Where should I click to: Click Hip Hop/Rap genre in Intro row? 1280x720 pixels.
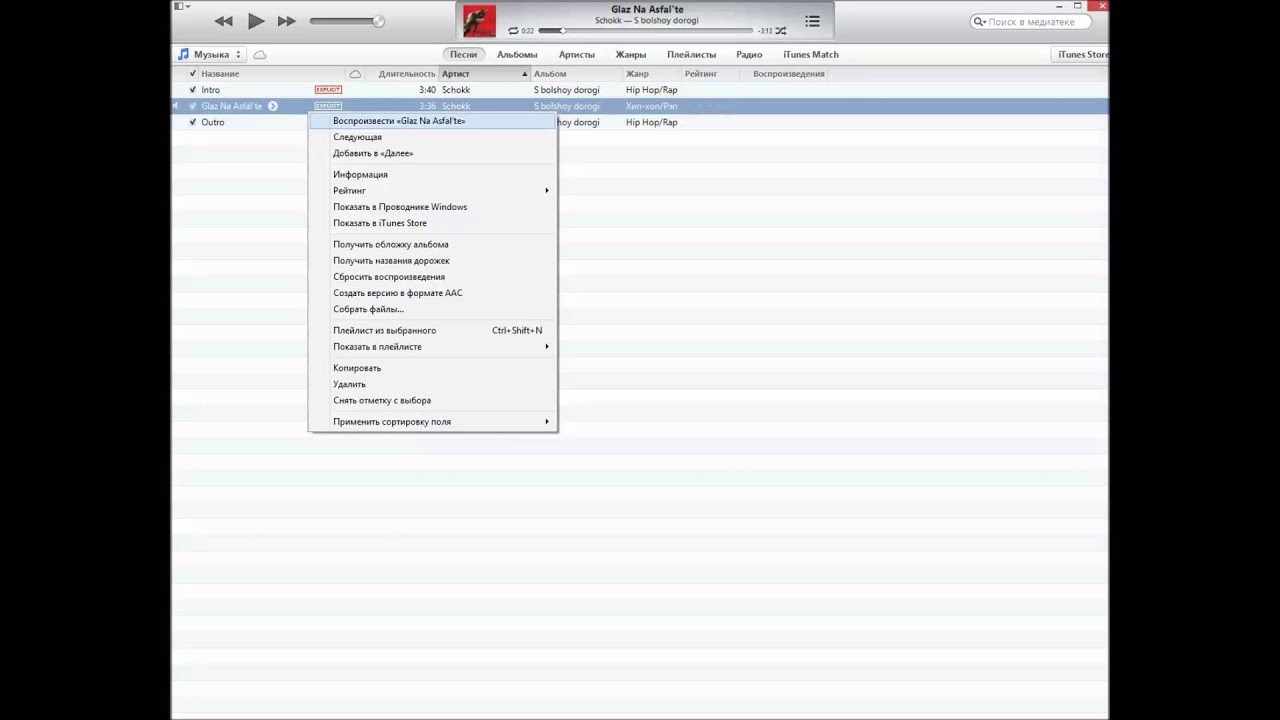pos(651,90)
